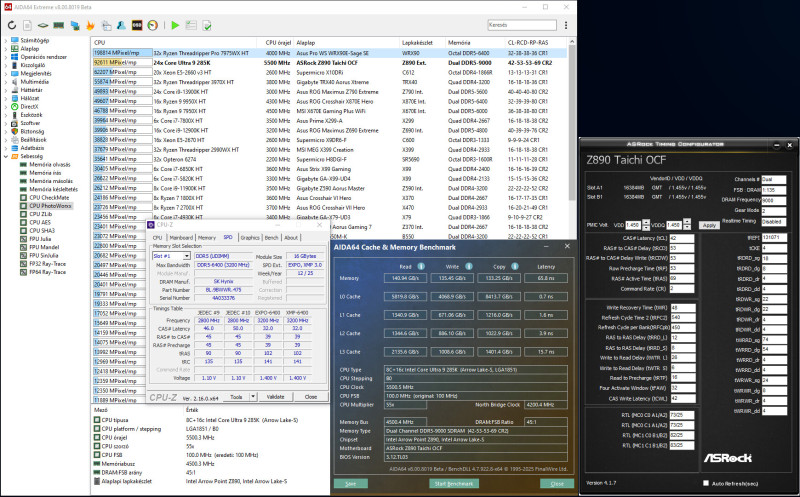
Task: Switch to the Mainboard tab in CPU-Z
Action: coord(180,238)
